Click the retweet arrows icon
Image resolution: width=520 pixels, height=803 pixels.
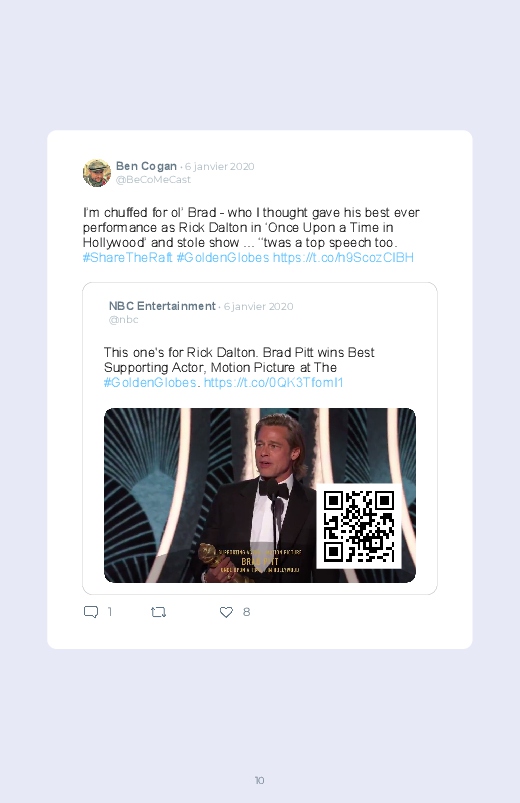pos(158,612)
